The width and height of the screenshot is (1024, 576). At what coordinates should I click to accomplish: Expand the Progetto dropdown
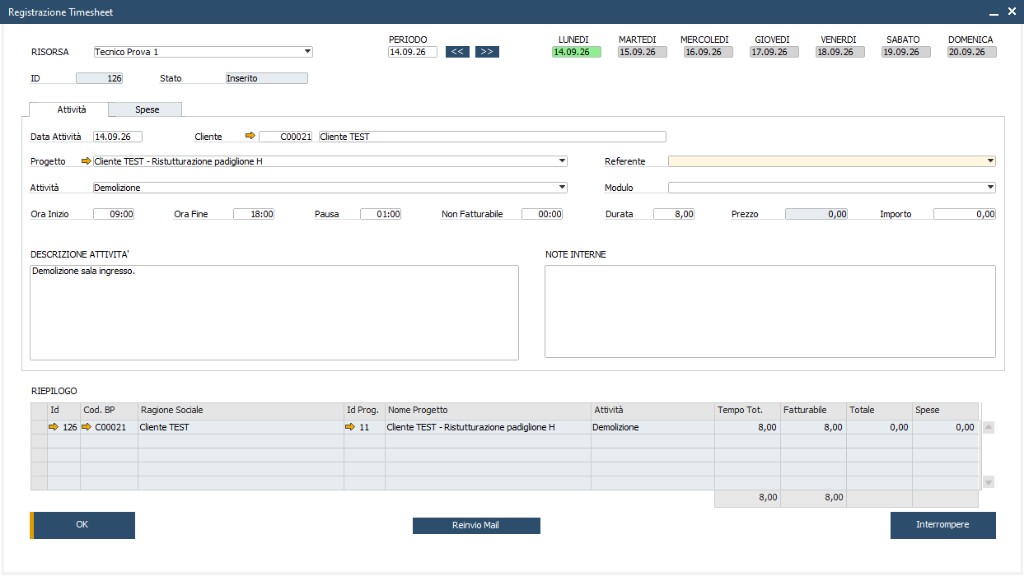[x=562, y=161]
